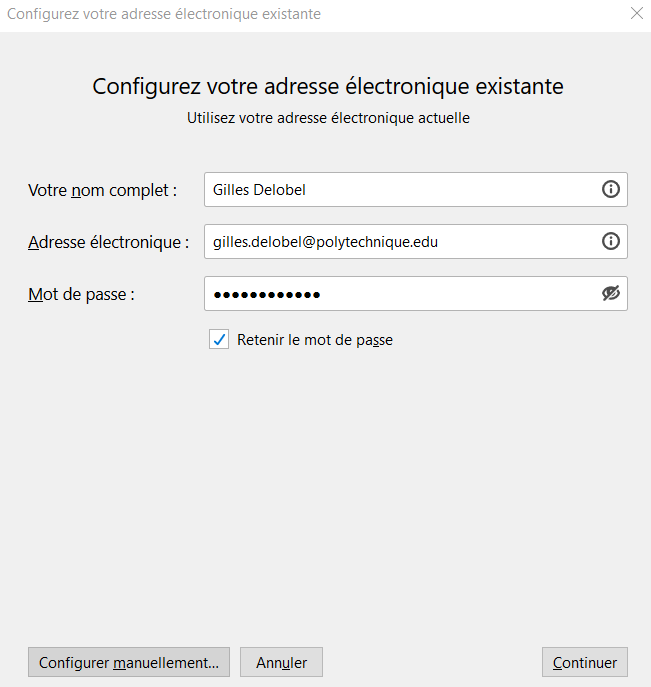Focus the Gilles Delobel name field
The width and height of the screenshot is (651, 687).
(401, 189)
